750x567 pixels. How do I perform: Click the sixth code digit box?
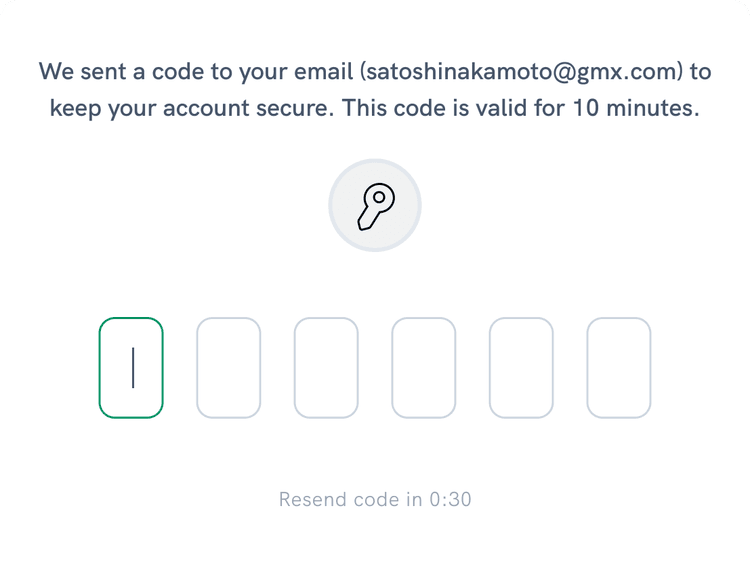click(x=618, y=367)
